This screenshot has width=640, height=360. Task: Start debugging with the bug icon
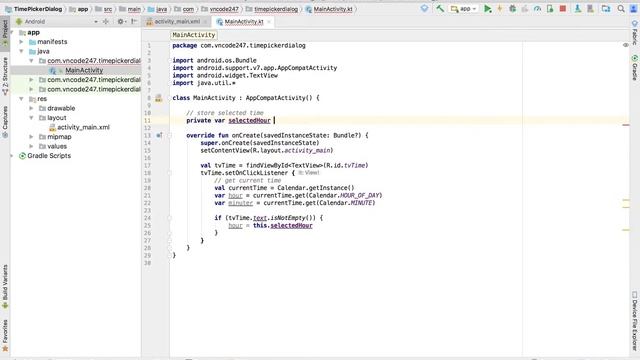[x=512, y=9]
